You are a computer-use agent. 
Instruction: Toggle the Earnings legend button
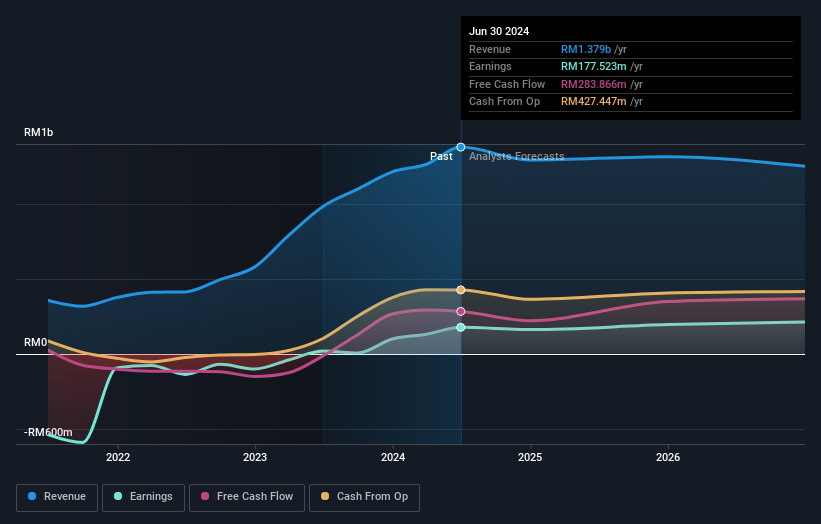143,497
